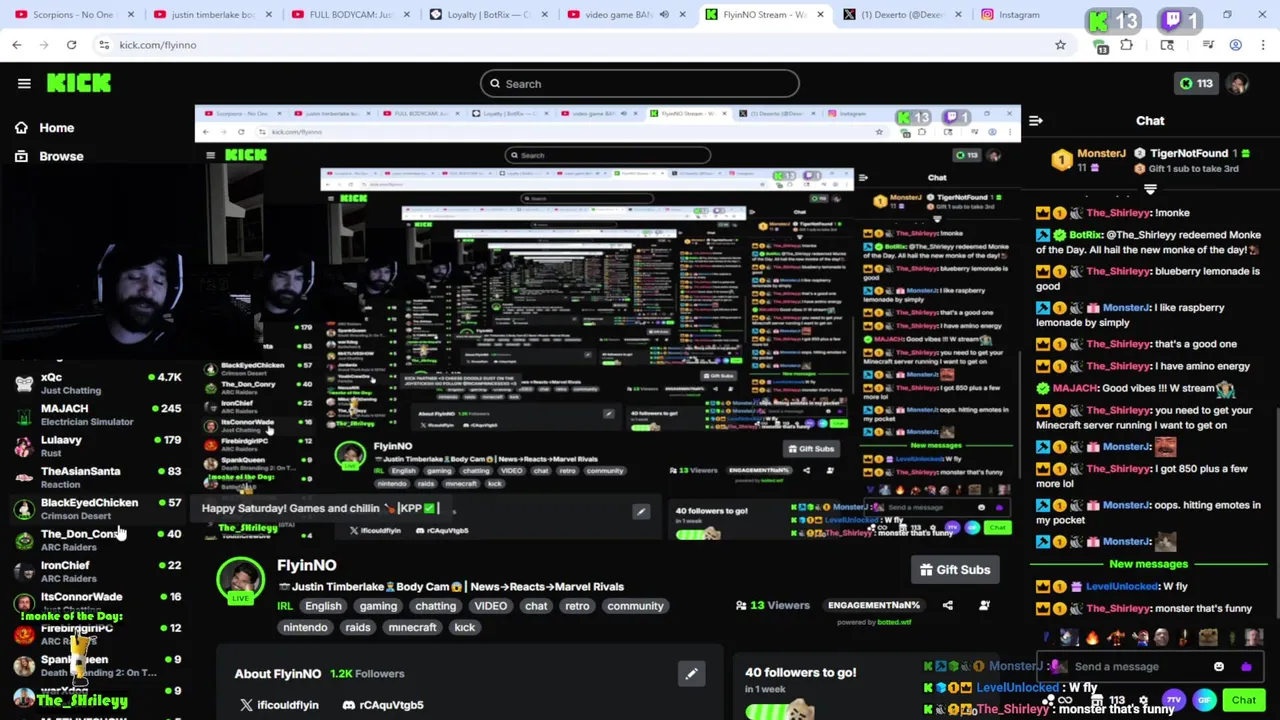1280x720 pixels.
Task: Open the Kick hamburger menu
Action: click(24, 83)
